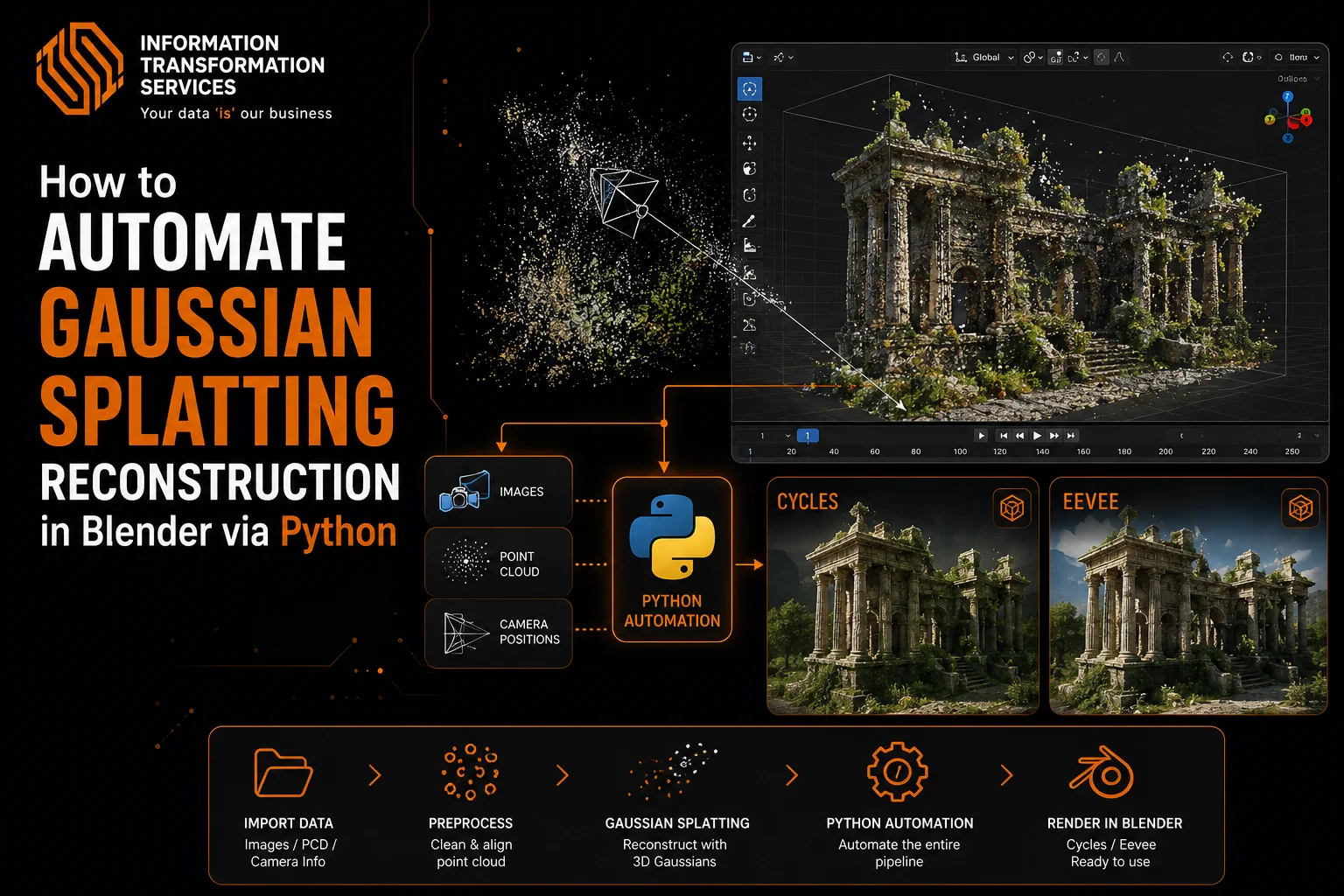Click the tagline 'Your data is our business'
1344x896 pixels.
[236, 114]
